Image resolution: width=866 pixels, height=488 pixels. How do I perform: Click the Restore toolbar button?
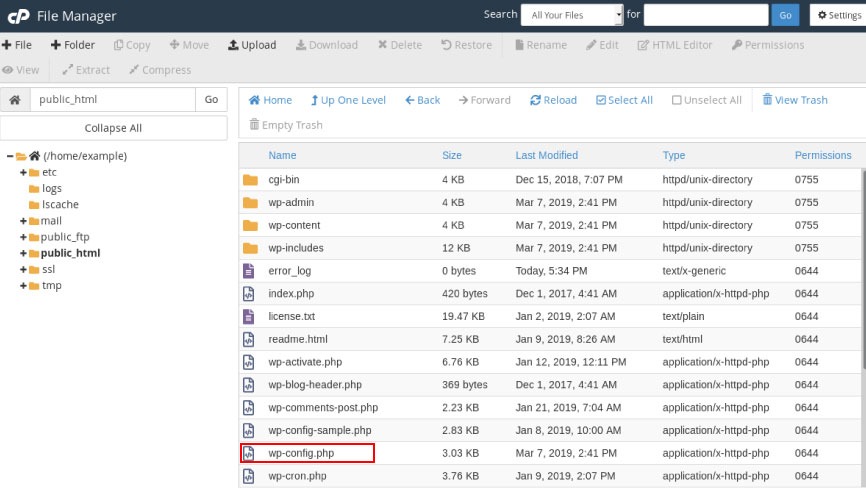click(467, 45)
